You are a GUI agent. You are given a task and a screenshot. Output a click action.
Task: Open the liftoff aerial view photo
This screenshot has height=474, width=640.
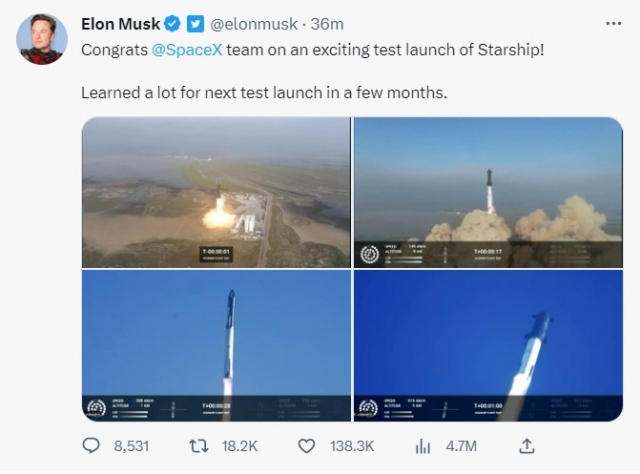click(x=216, y=192)
